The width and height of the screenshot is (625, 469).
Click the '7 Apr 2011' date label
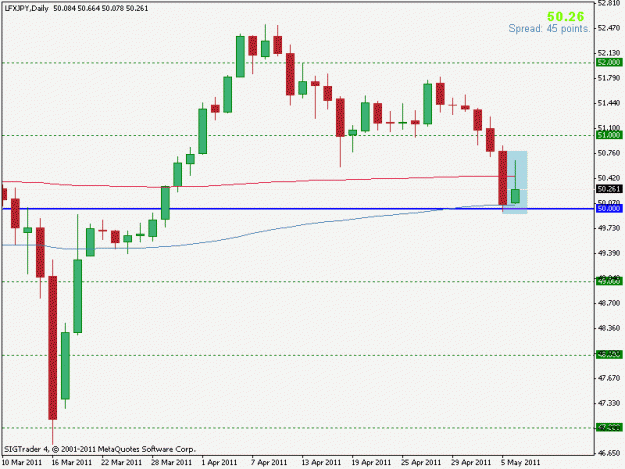(269, 462)
